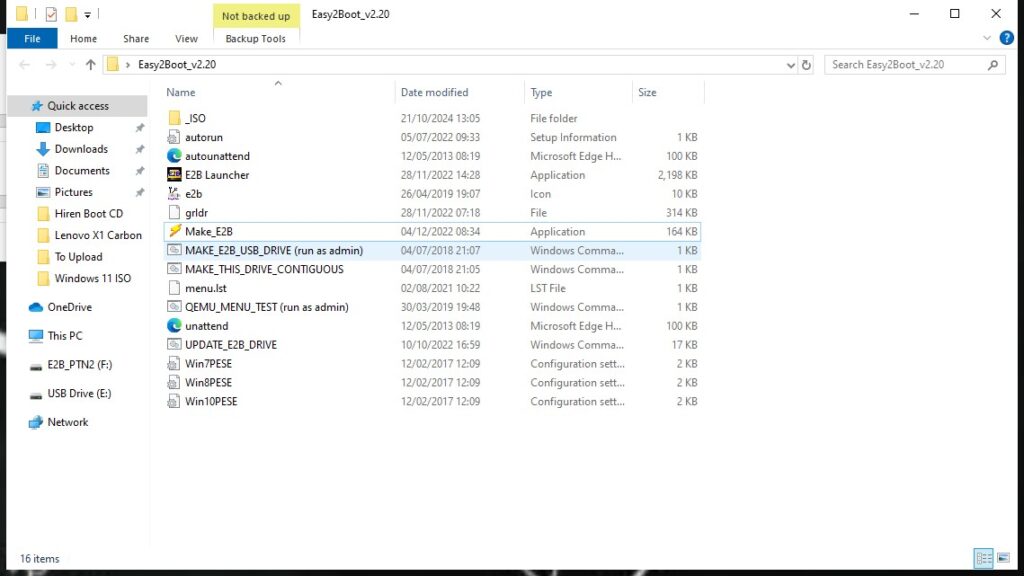Screen dimensions: 1024x576
Task: Select USB Drive (E:) in navigation pane
Action: pyautogui.click(x=78, y=394)
